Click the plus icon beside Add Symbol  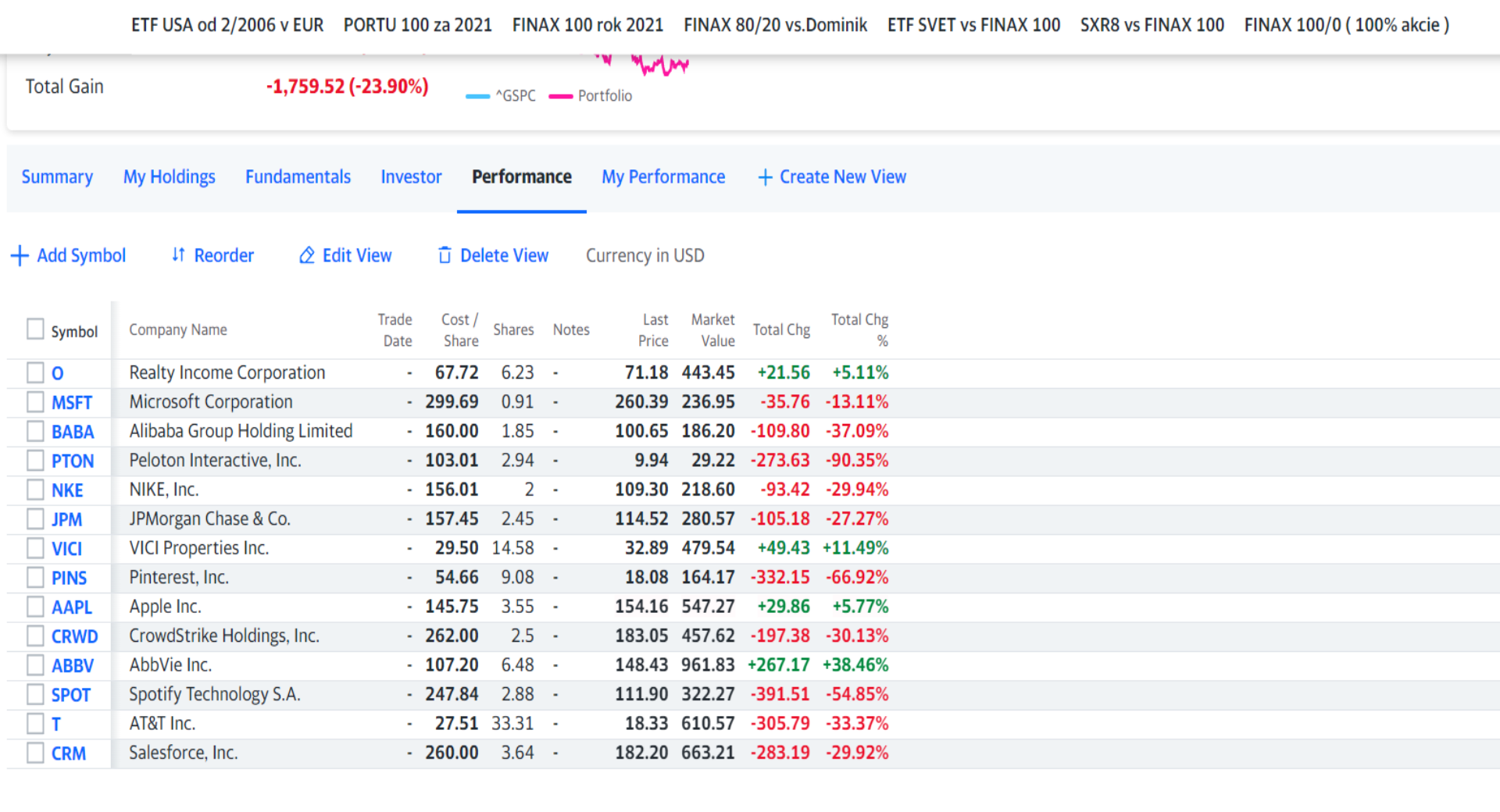point(20,256)
